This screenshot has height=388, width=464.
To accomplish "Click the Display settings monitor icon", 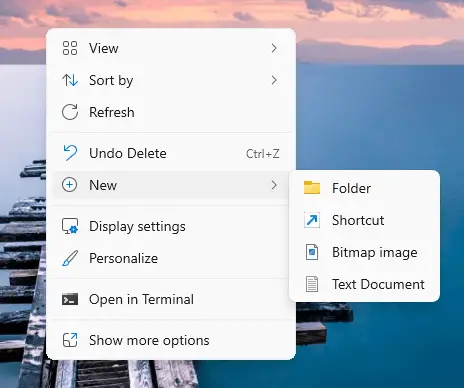I will [x=70, y=226].
